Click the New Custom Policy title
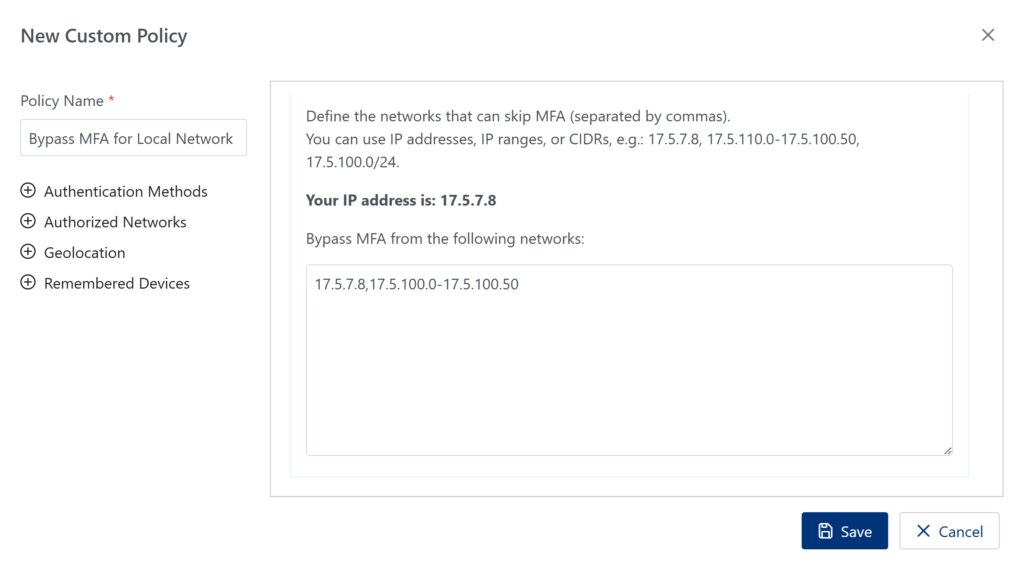This screenshot has height=570, width=1024. (x=104, y=36)
